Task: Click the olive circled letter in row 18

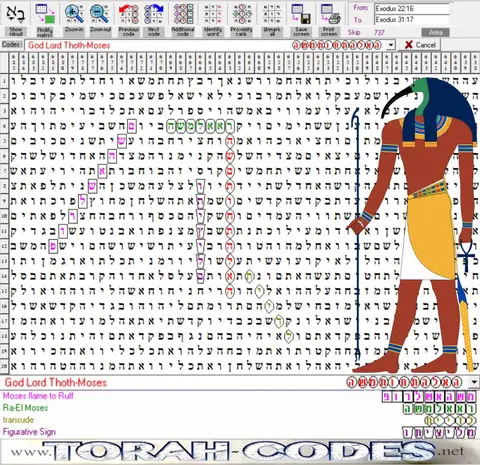Action: point(289,336)
